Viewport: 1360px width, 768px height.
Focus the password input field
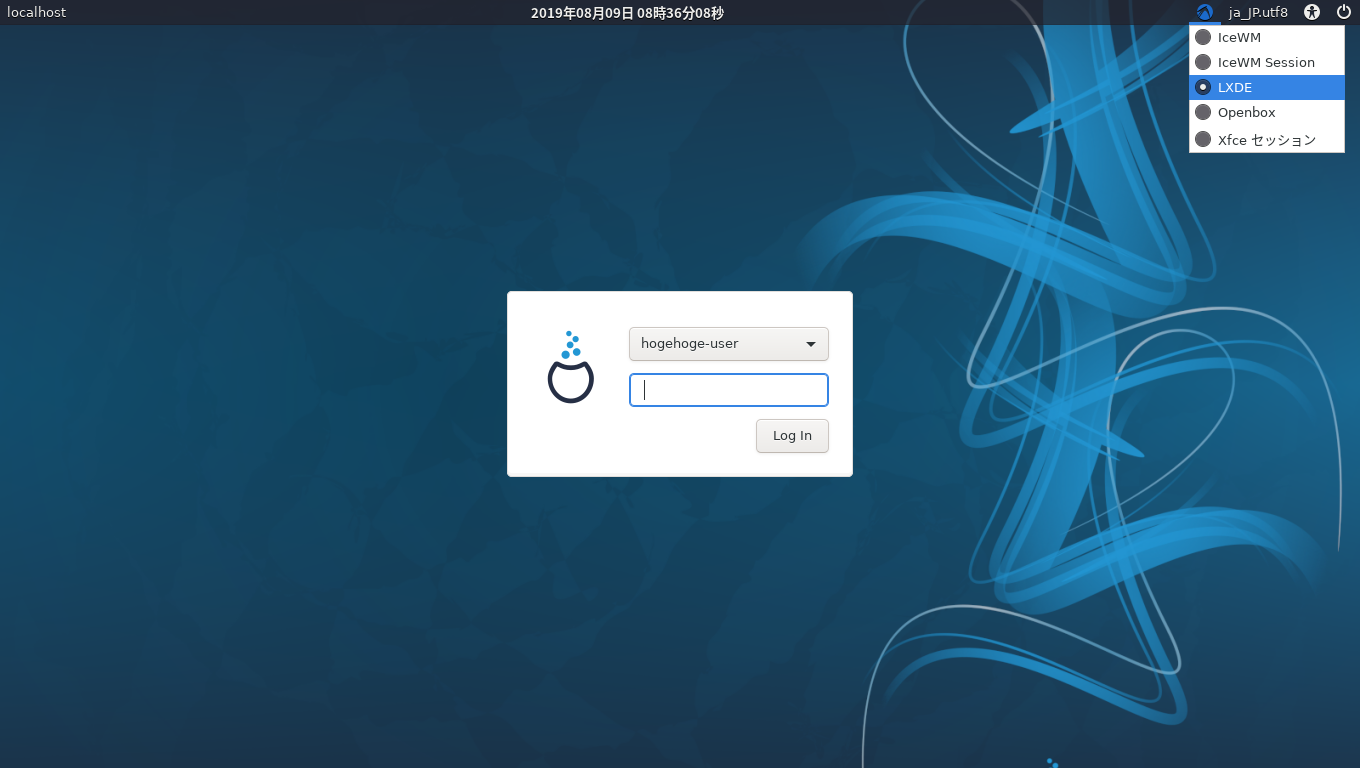pyautogui.click(x=728, y=390)
